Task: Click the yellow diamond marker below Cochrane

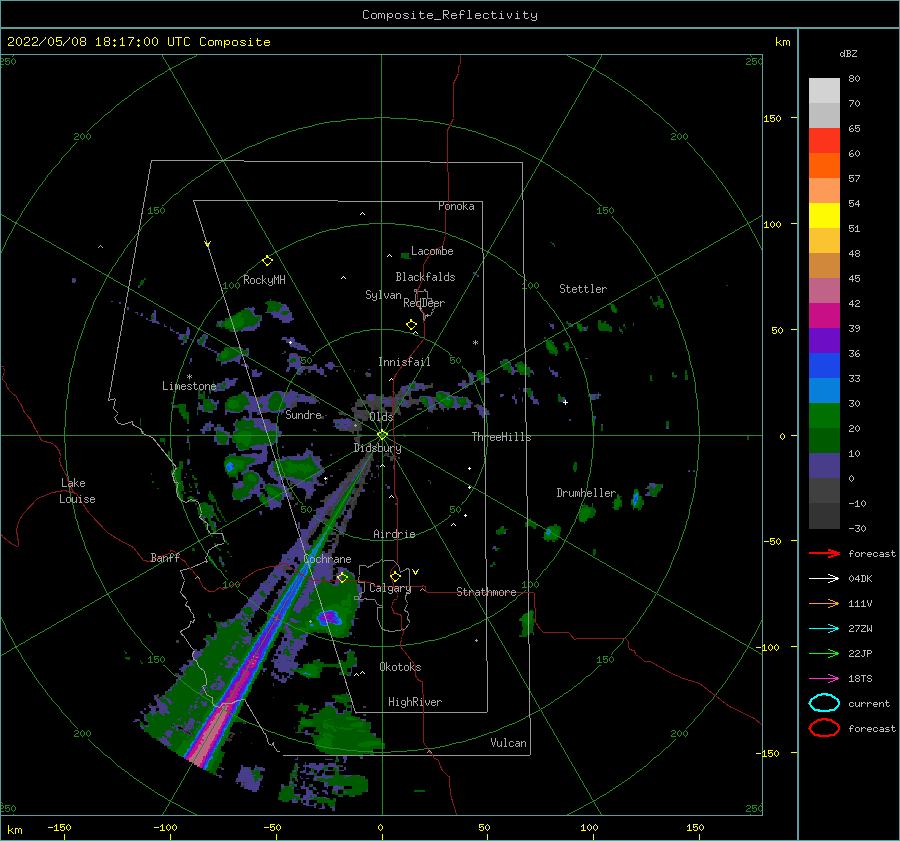Action: pyautogui.click(x=343, y=577)
